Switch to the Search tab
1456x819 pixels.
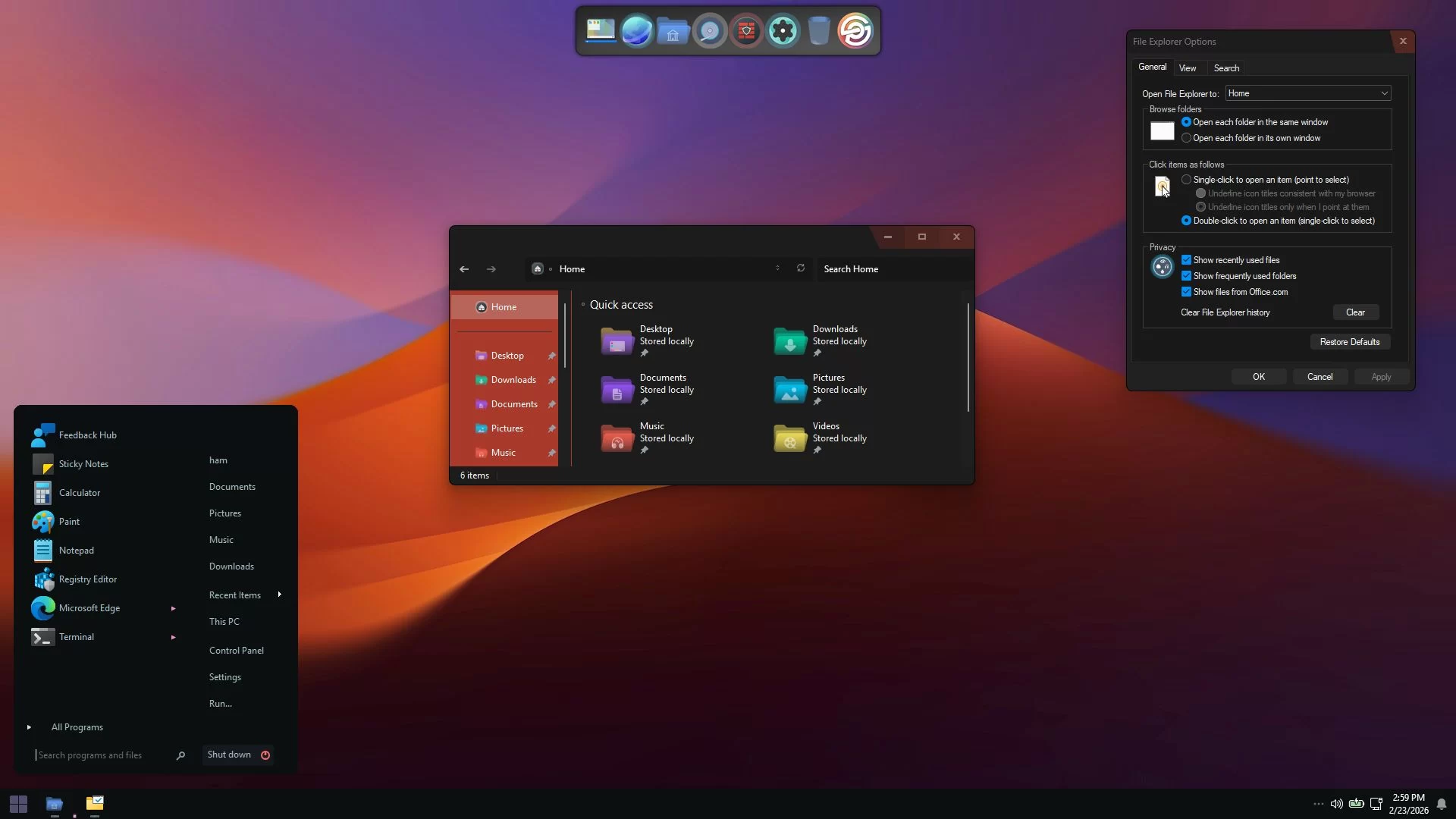(1226, 68)
